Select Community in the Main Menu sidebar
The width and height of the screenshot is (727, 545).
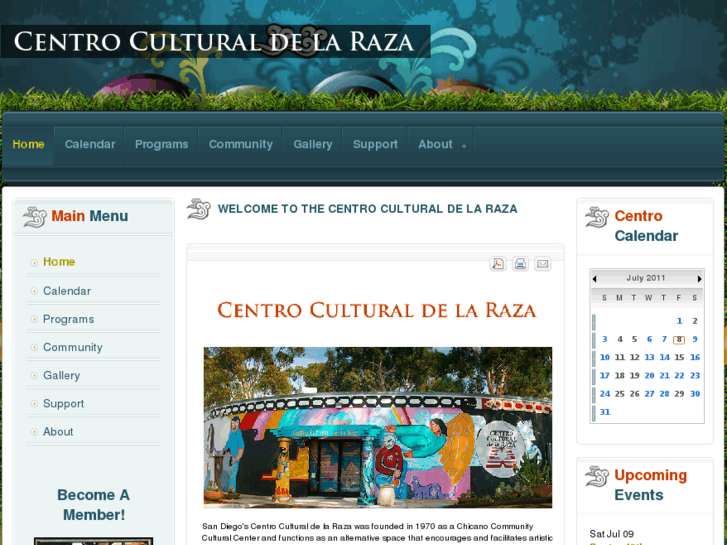tap(72, 347)
